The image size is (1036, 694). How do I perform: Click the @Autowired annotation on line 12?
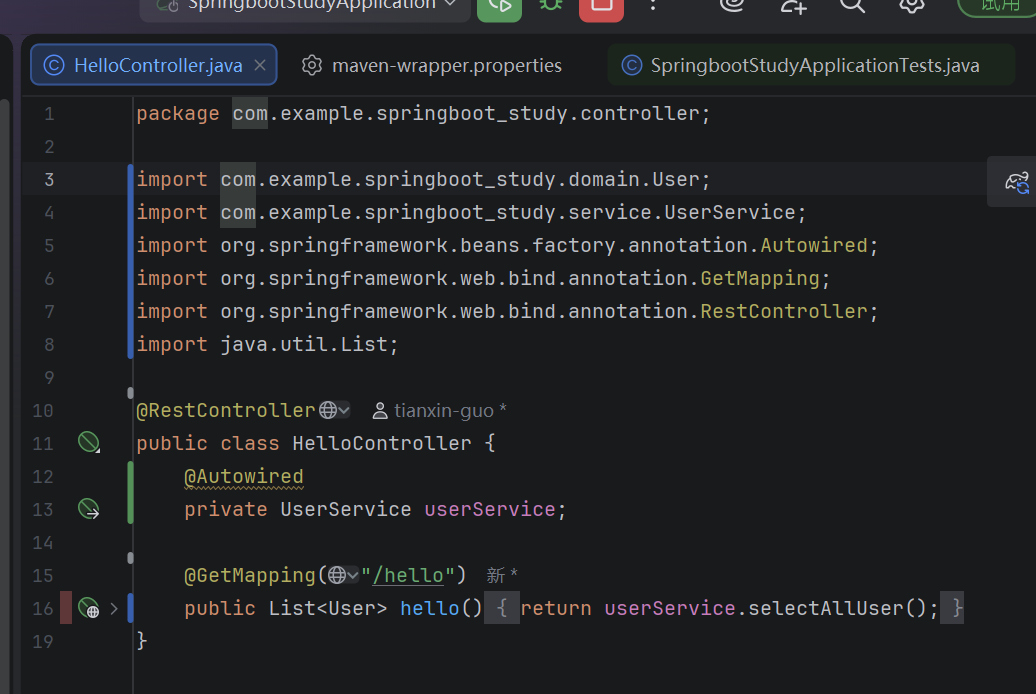[x=244, y=477]
